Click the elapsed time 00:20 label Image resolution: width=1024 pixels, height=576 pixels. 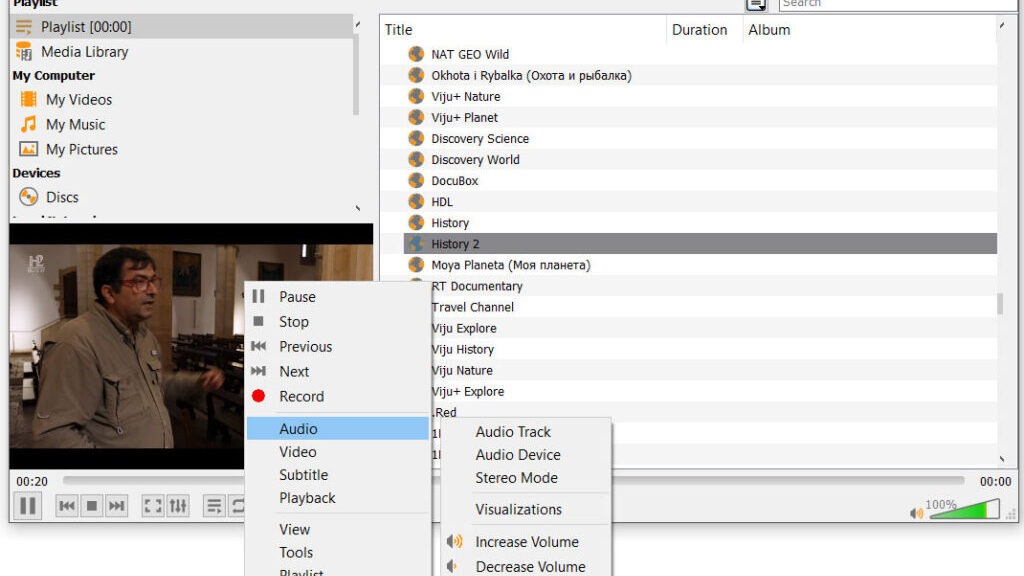click(32, 481)
